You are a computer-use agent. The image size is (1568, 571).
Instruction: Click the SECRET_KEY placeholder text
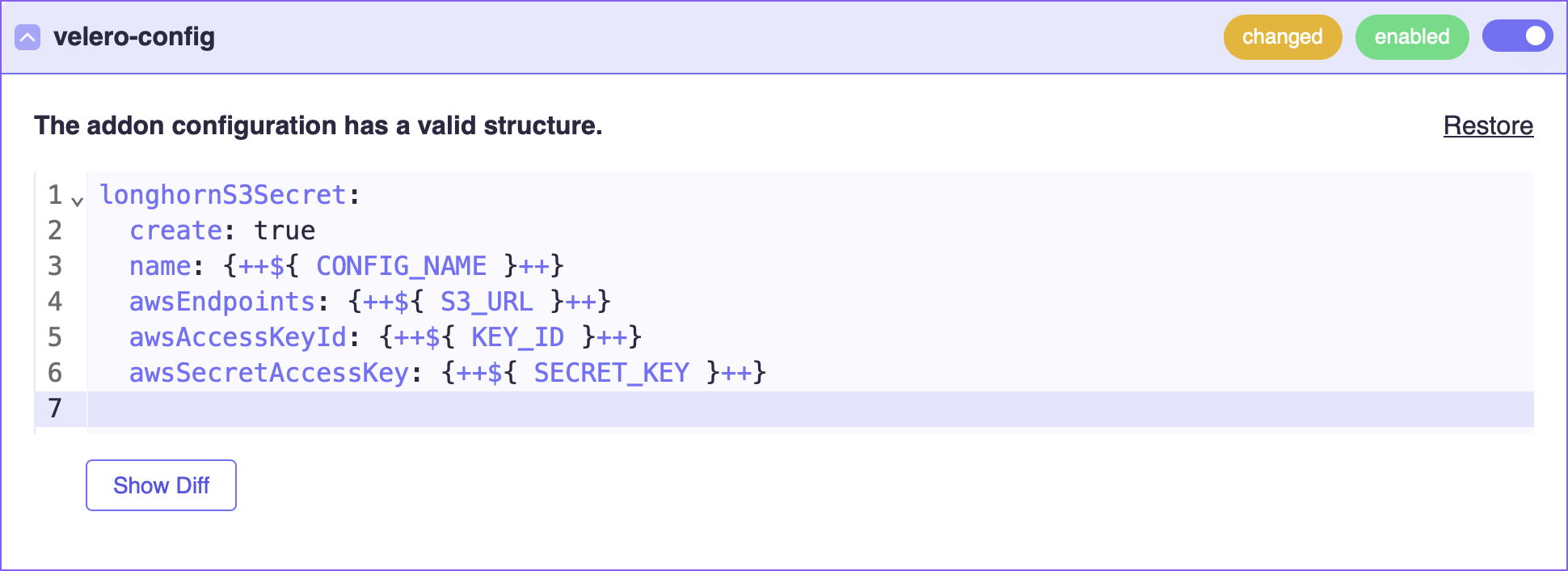click(x=611, y=373)
